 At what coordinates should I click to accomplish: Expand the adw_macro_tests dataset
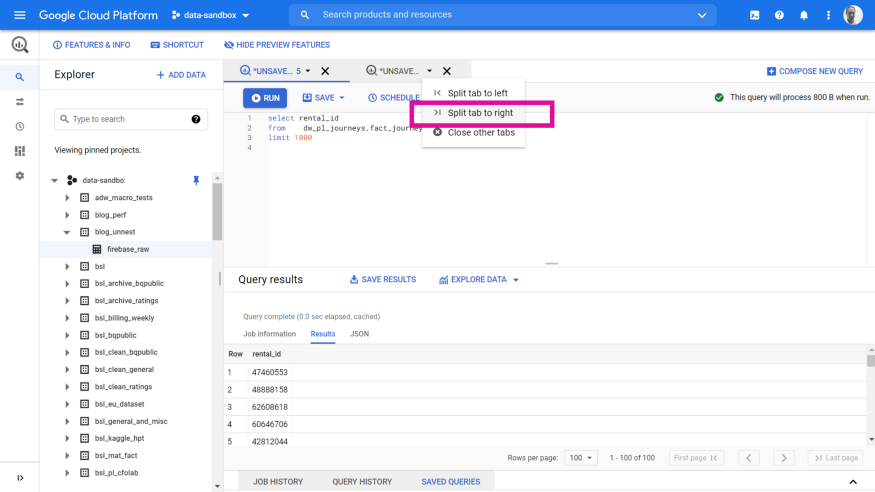point(67,197)
